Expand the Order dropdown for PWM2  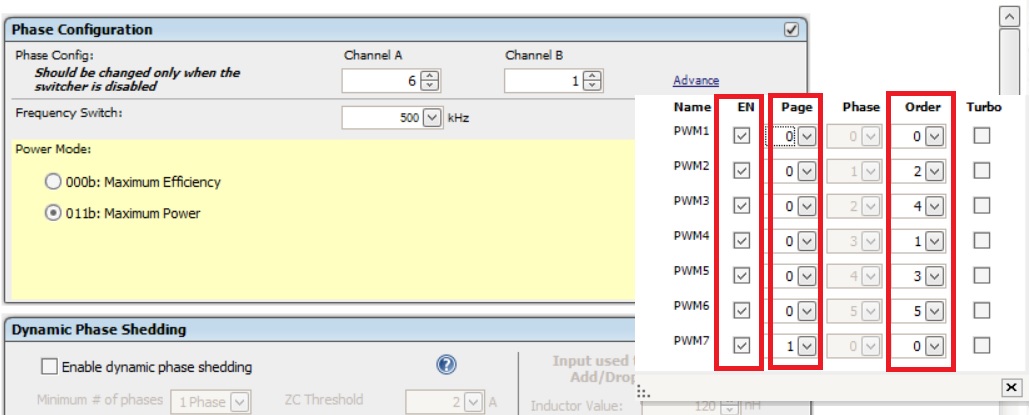(934, 172)
